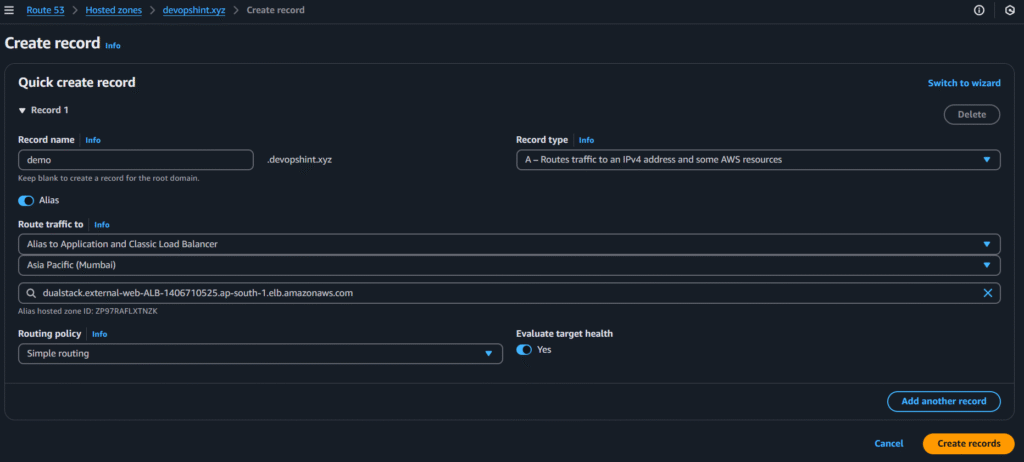1024x462 pixels.
Task: Click the Alias hosted zone ID text
Action: coord(88,311)
